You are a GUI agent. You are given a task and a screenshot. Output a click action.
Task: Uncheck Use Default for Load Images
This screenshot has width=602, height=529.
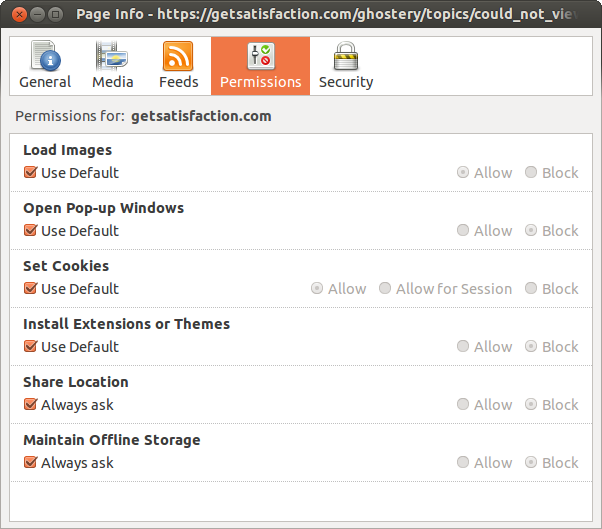30,173
